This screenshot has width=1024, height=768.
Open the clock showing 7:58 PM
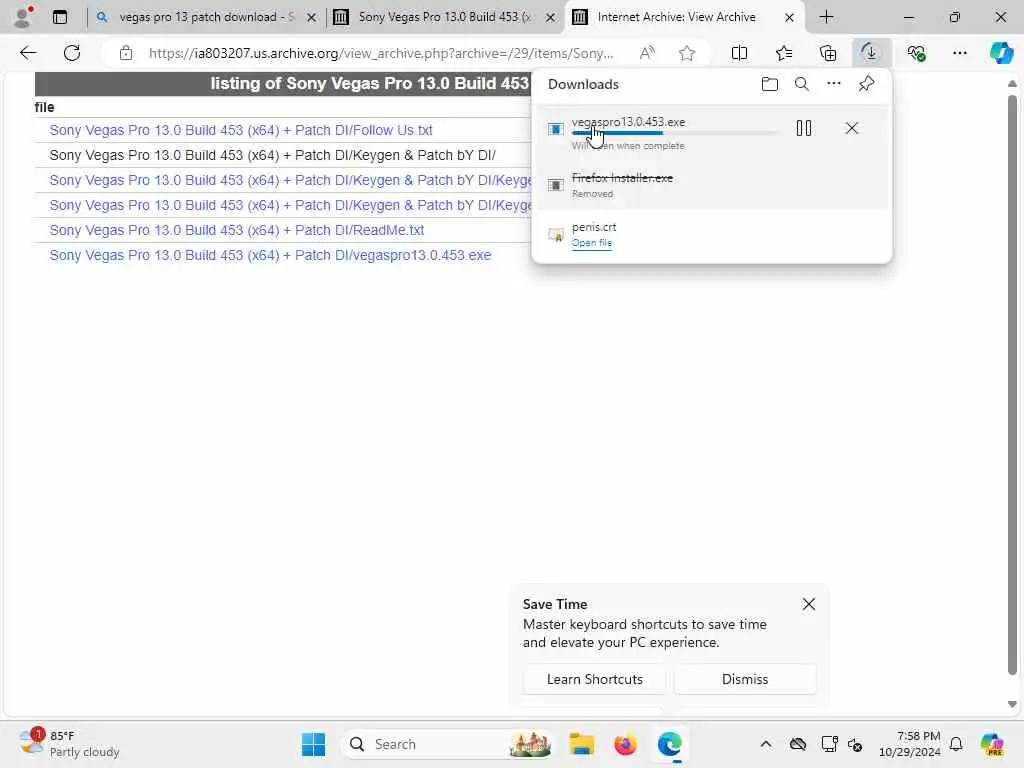click(x=910, y=744)
